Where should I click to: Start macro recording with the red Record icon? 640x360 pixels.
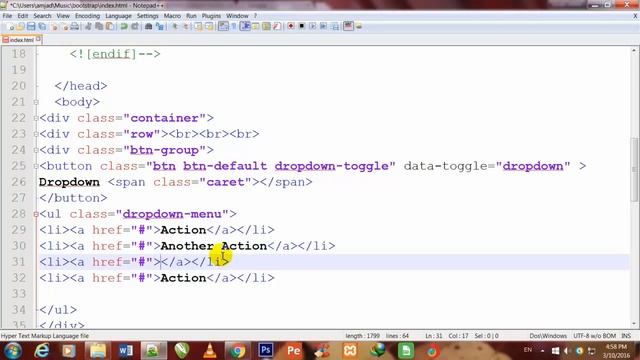point(291,27)
